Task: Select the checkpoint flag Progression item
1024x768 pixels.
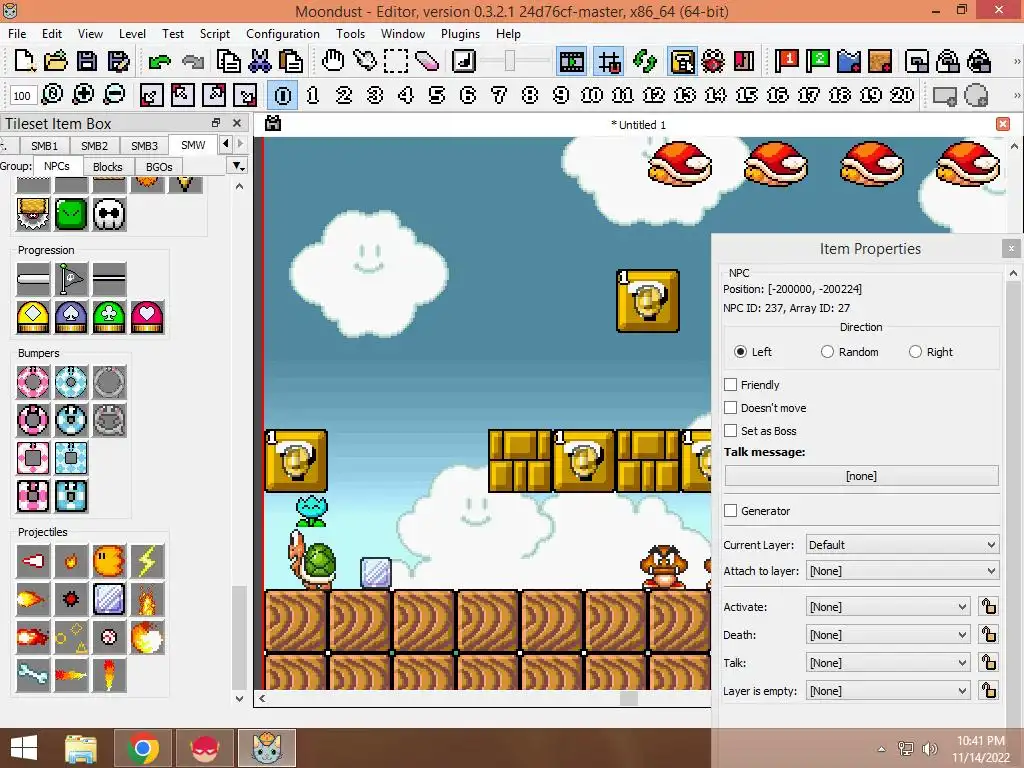Action: click(x=71, y=280)
